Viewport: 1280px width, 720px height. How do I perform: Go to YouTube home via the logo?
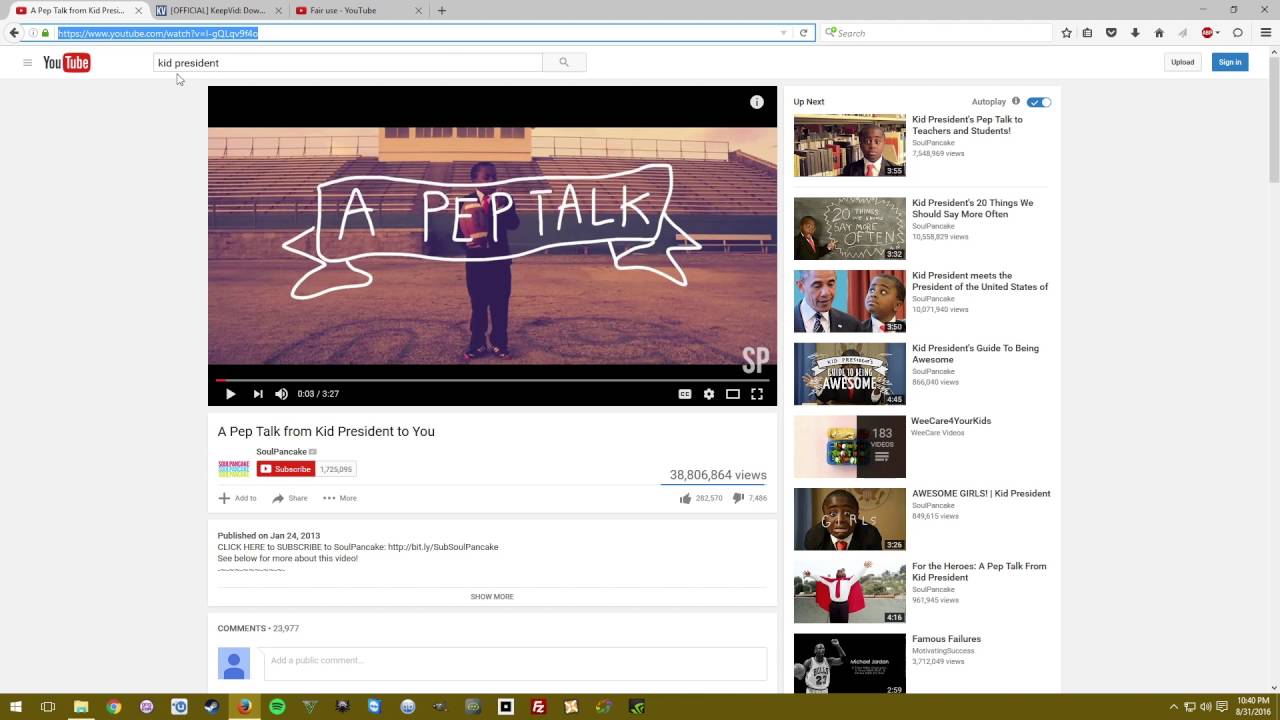pyautogui.click(x=67, y=63)
